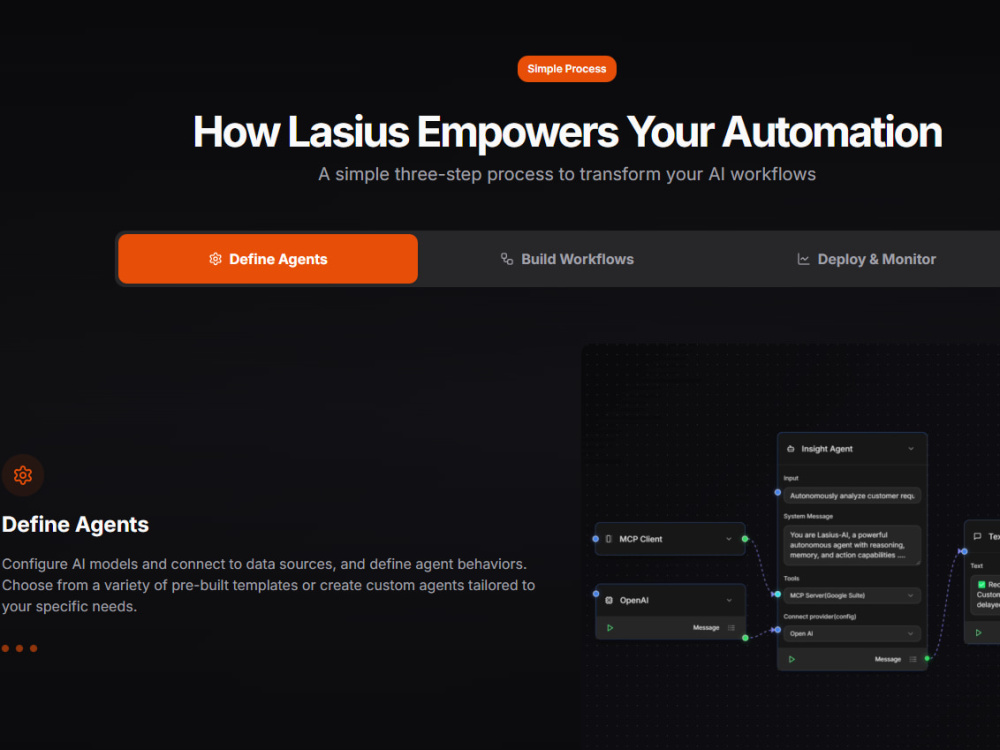Viewport: 1000px width, 750px height.
Task: Run the Text node play button
Action: click(x=978, y=633)
